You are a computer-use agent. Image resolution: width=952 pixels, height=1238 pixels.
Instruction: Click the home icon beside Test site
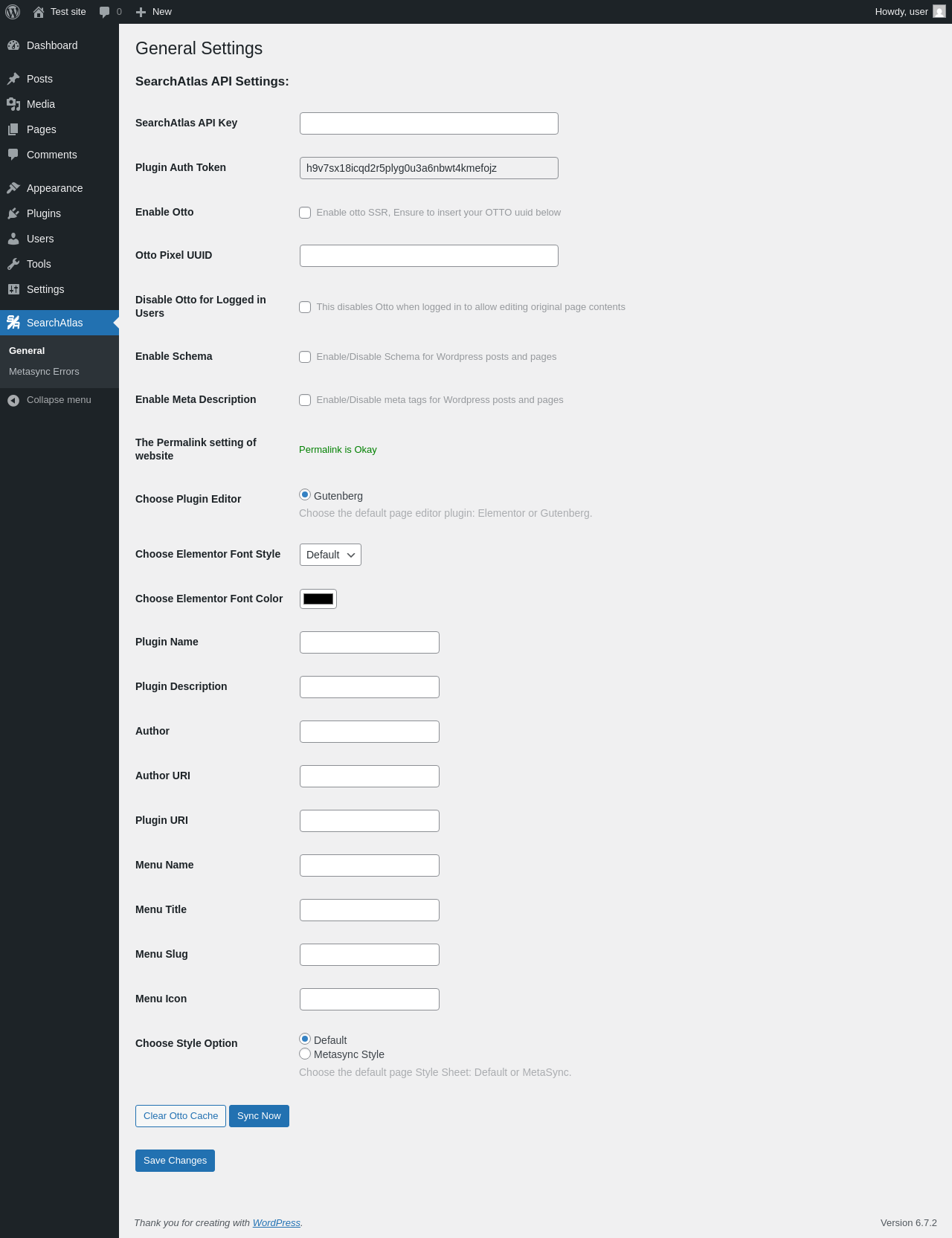point(39,12)
